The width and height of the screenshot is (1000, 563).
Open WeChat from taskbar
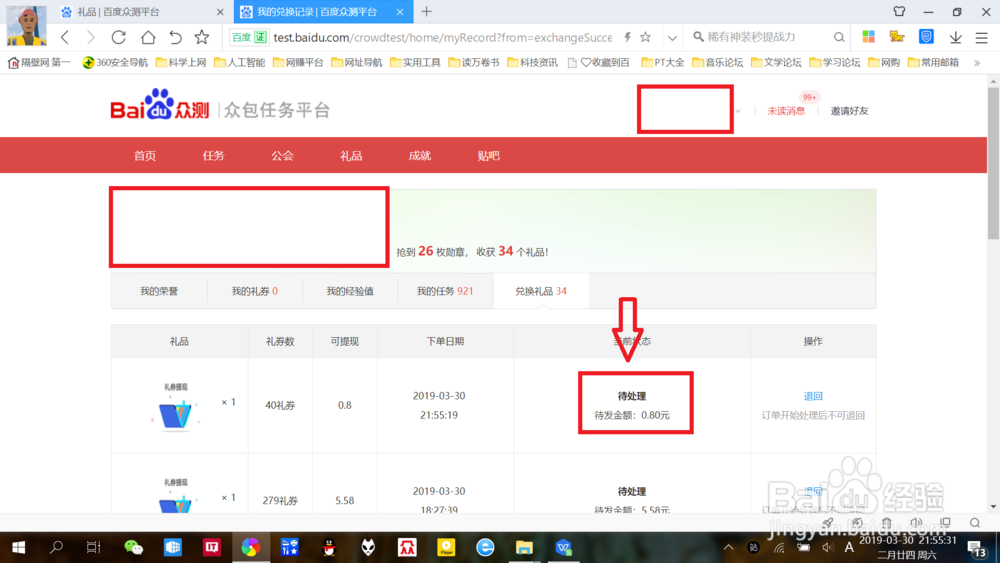tap(133, 547)
